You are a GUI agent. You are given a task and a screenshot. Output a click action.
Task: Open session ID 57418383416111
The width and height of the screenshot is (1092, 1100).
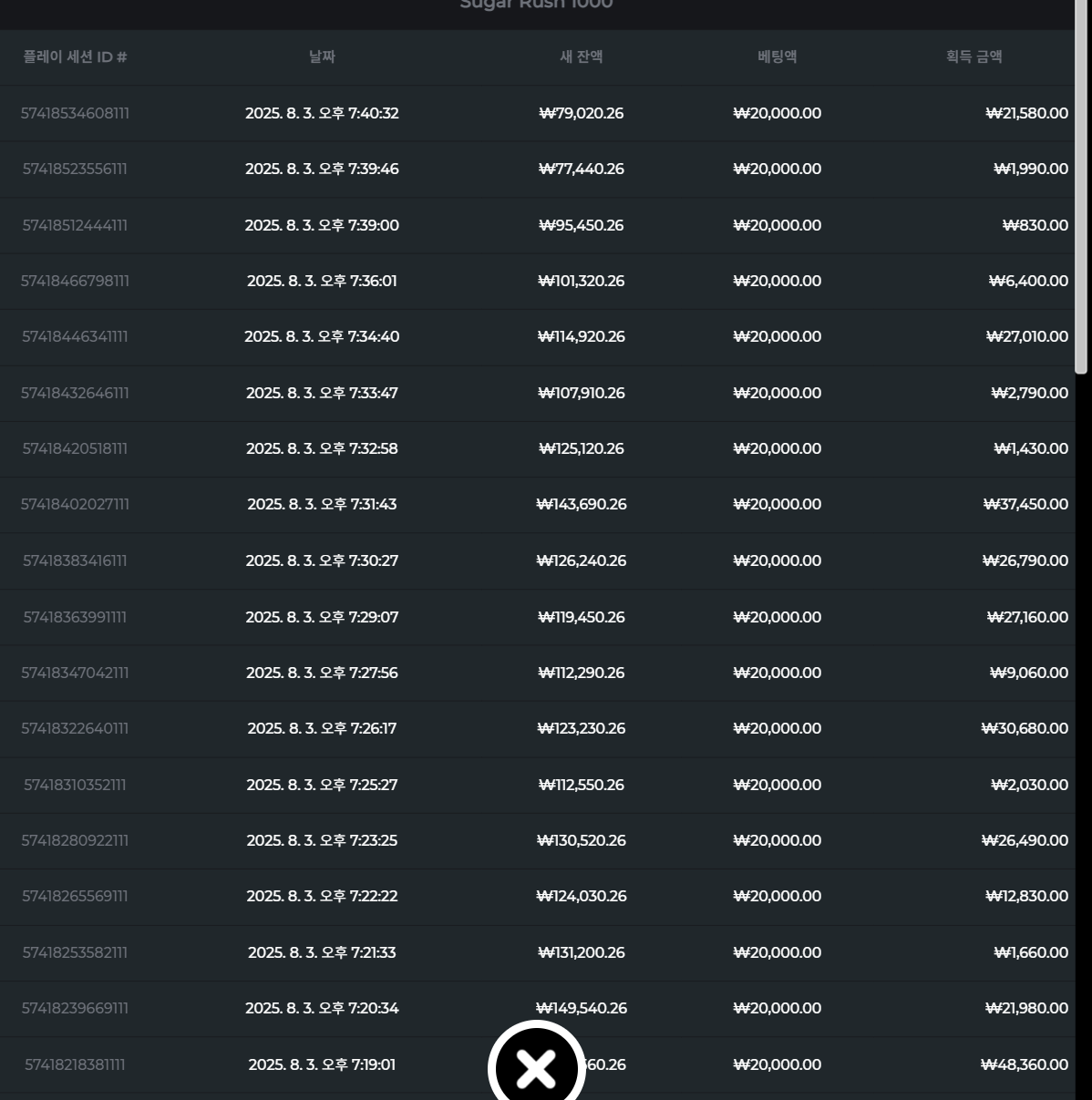tap(75, 560)
